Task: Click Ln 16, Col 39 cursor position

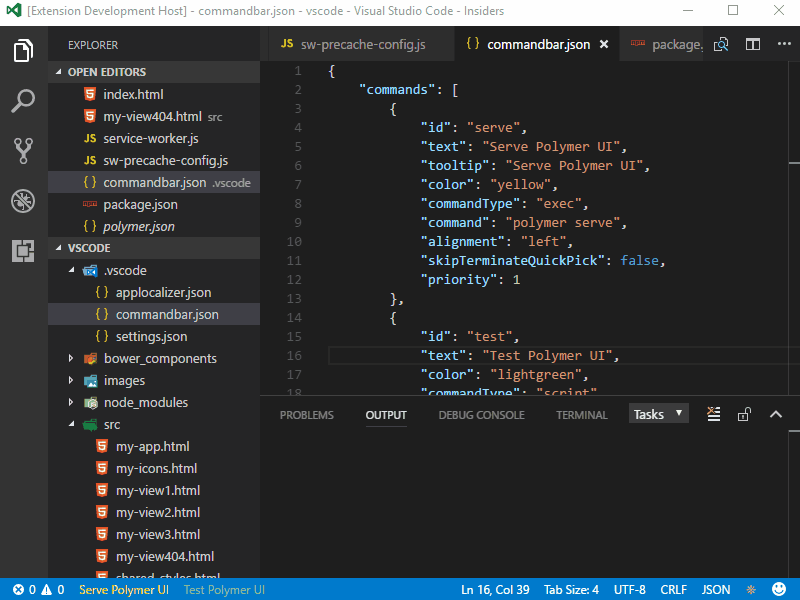Action: click(x=495, y=590)
